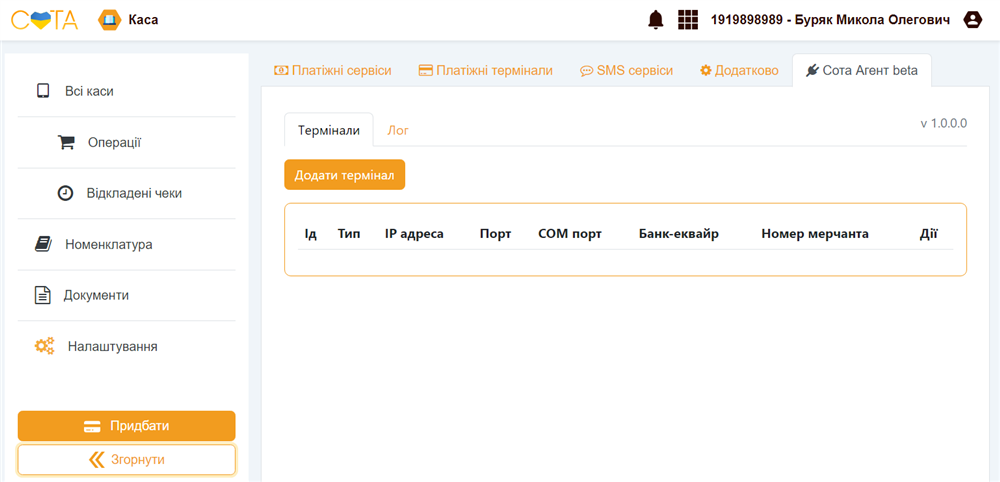Open the apps grid menu
Viewport: 1000px width, 482px height.
tap(688, 20)
